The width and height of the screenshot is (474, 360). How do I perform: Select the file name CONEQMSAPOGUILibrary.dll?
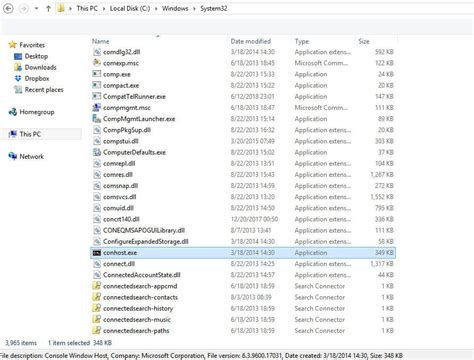coord(144,230)
